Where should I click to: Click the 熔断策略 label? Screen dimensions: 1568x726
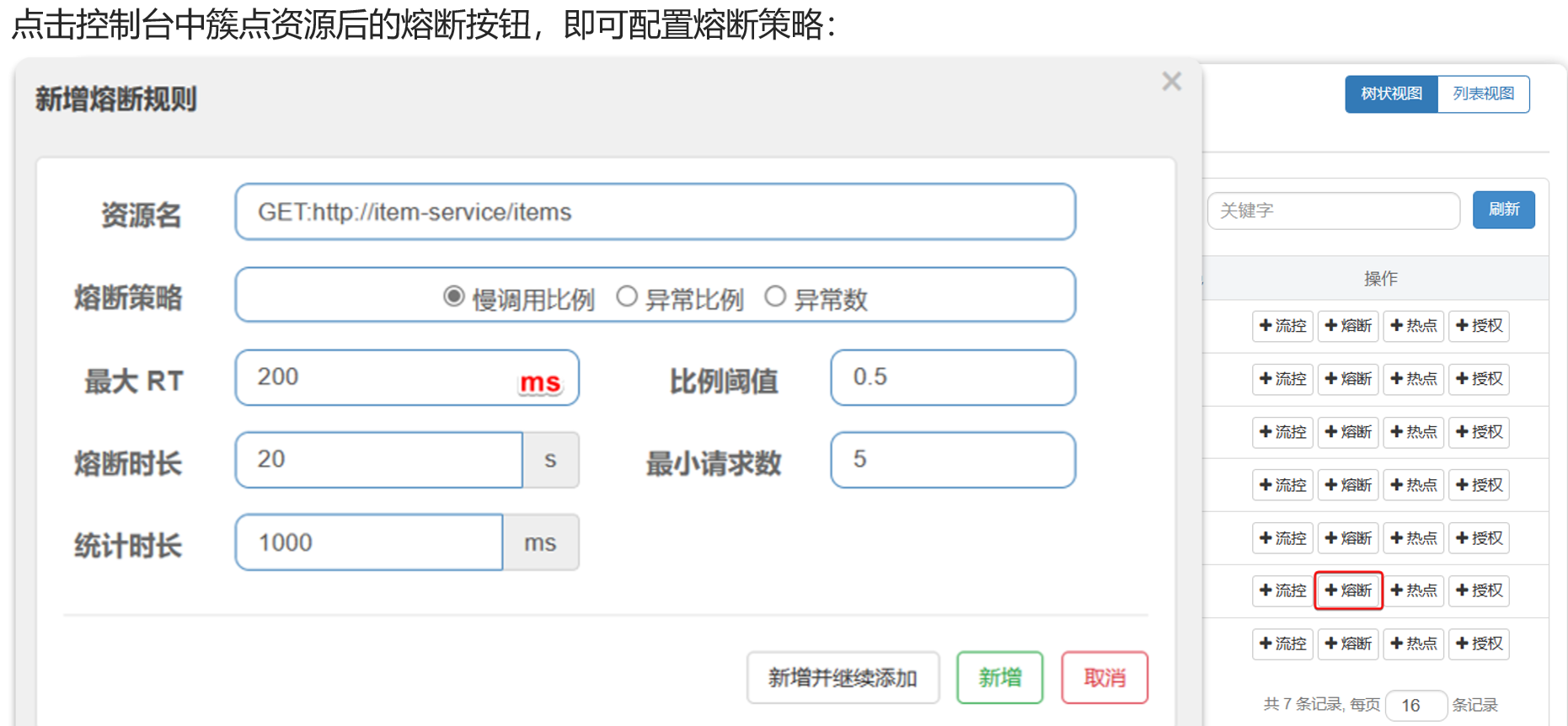128,297
